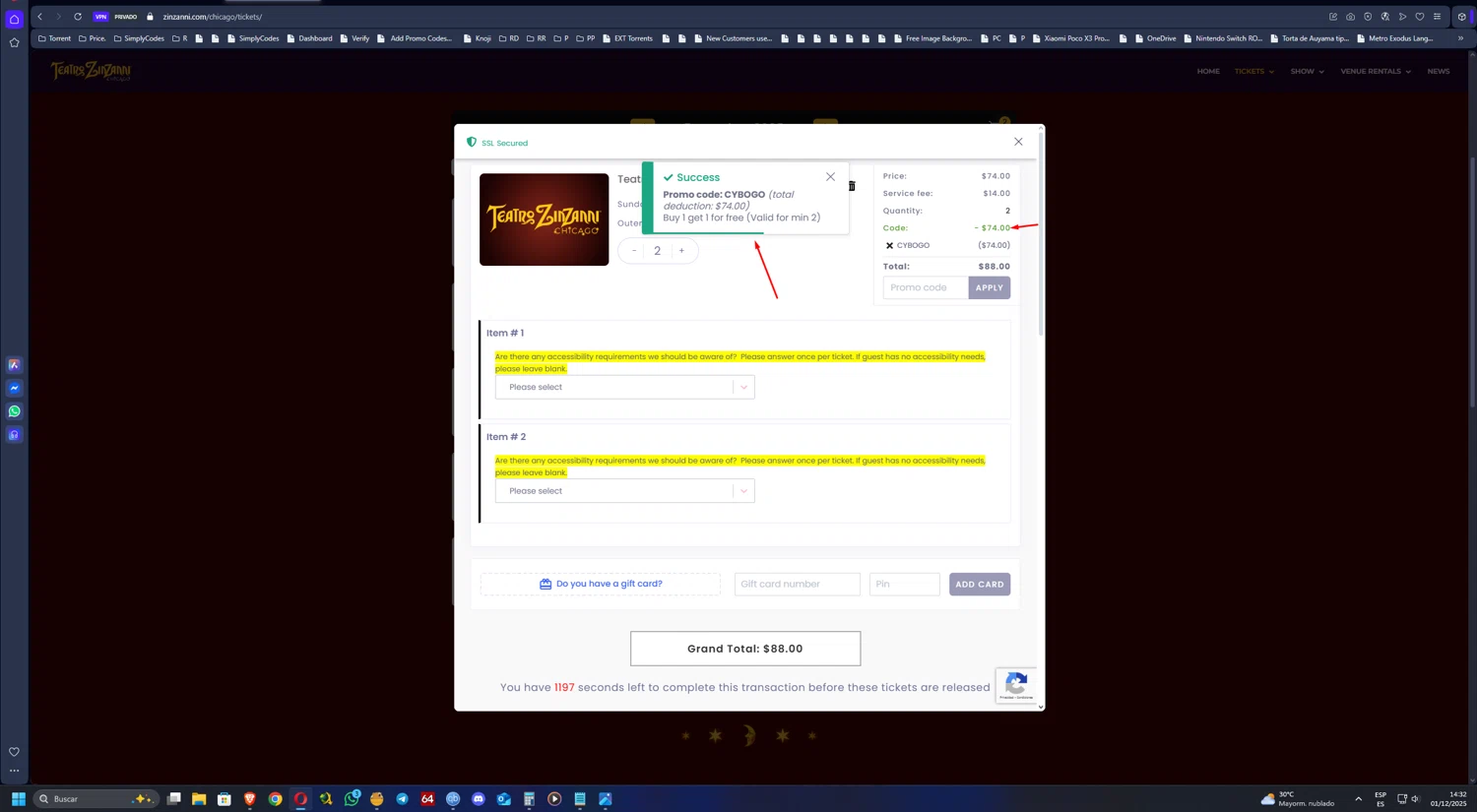
Task: Open the Add Promo Codes bookmark
Action: point(415,38)
